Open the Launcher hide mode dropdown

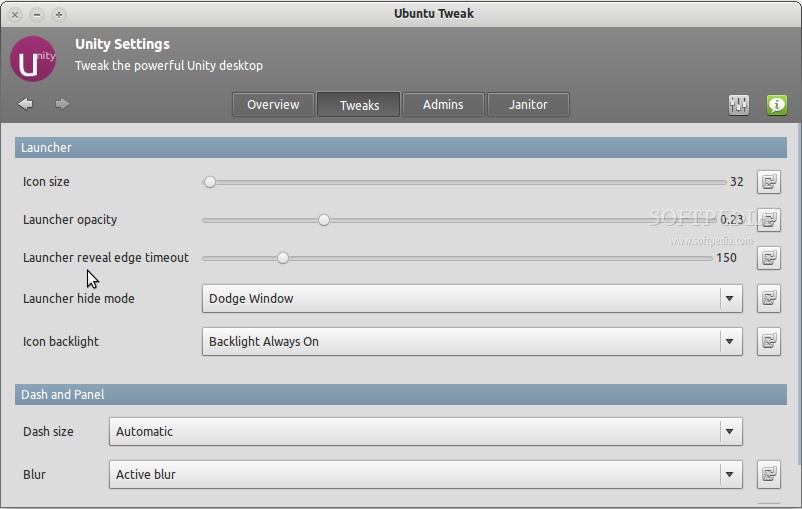472,298
